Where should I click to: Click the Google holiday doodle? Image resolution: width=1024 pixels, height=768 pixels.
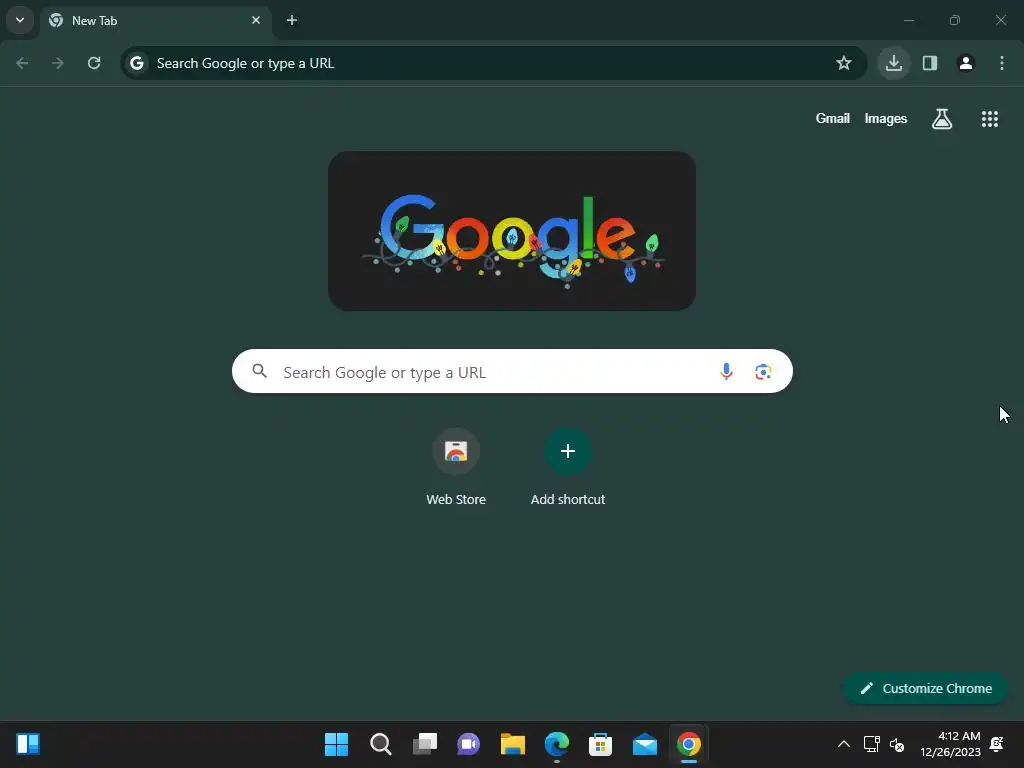click(512, 231)
